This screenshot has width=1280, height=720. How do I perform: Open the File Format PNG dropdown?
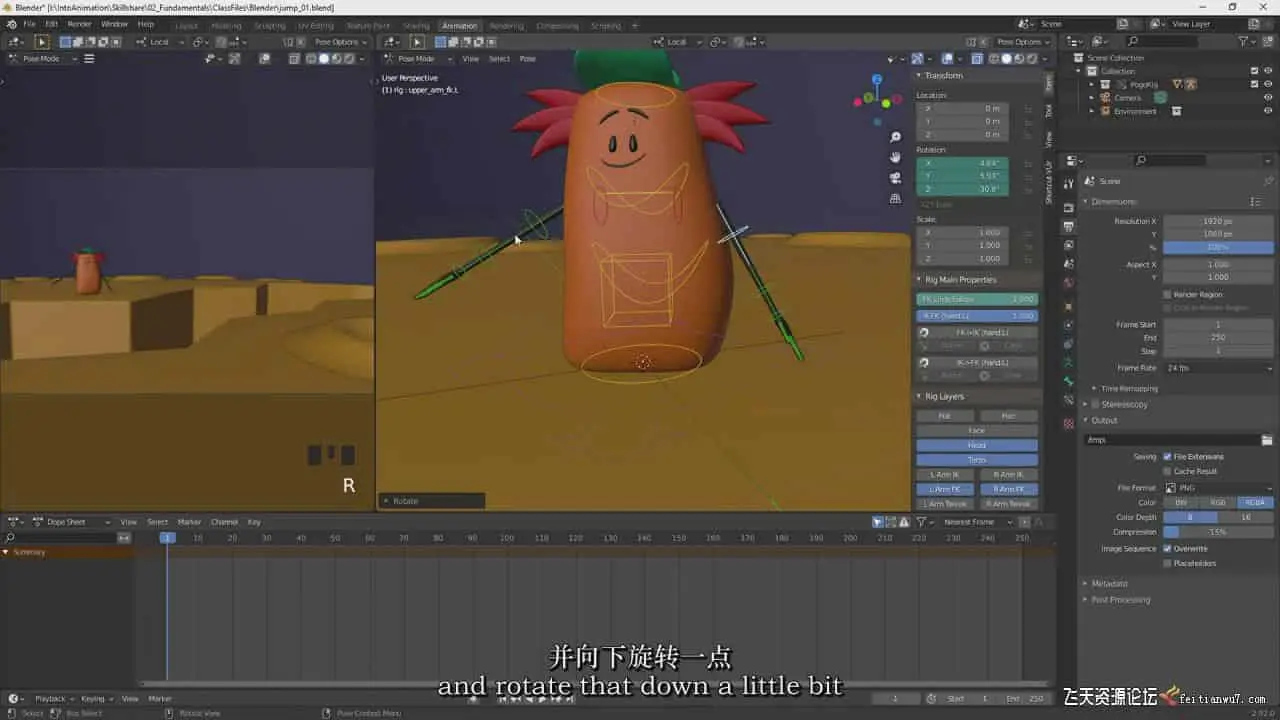click(1218, 488)
